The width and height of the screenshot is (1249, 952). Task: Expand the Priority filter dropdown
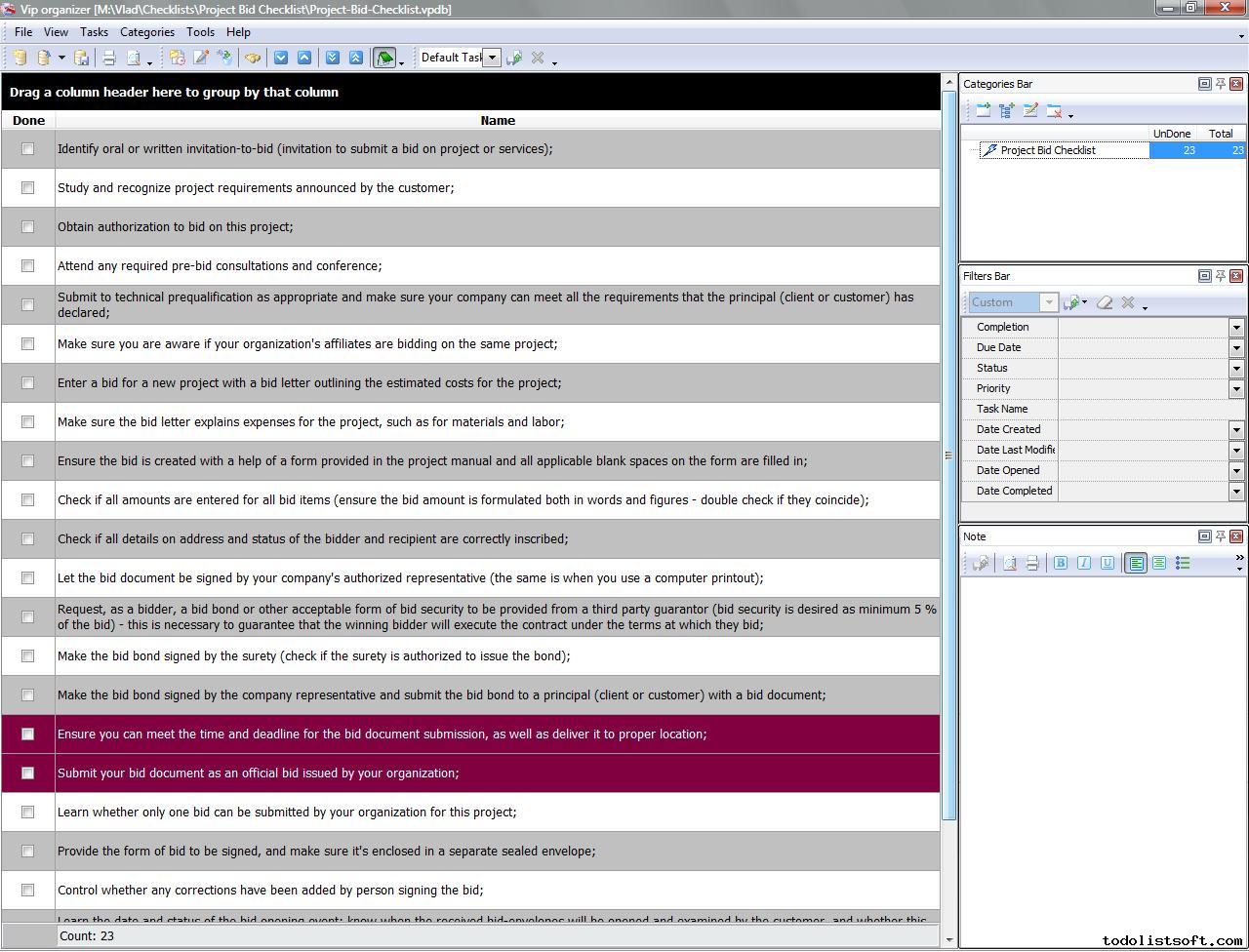1236,388
